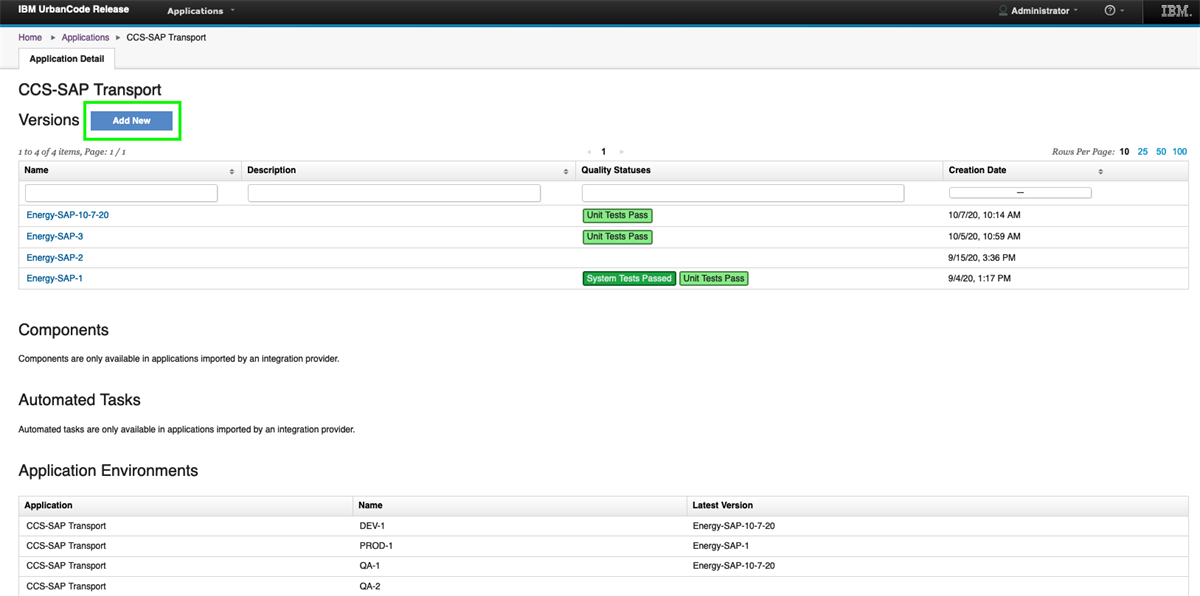The height and width of the screenshot is (596, 1200).
Task: Open the Energy-SAP-1 version link
Action: [x=55, y=279]
